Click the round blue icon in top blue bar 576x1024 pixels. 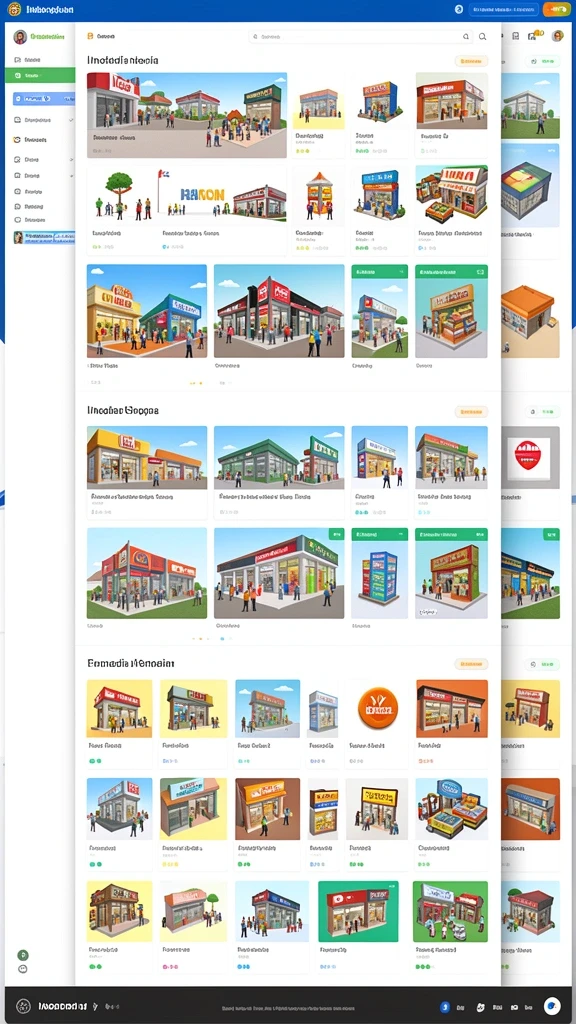458,10
